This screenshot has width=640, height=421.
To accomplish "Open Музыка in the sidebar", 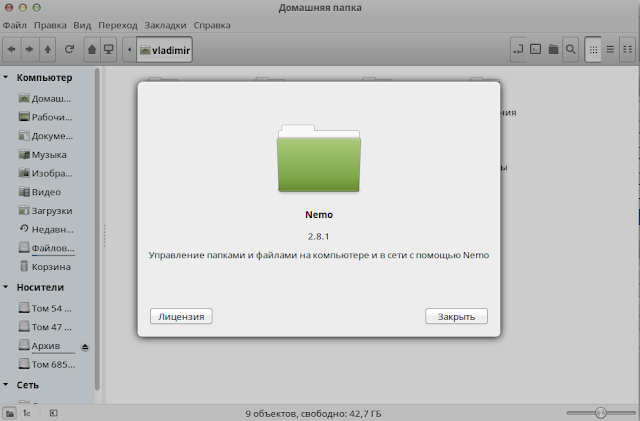I will point(42,155).
